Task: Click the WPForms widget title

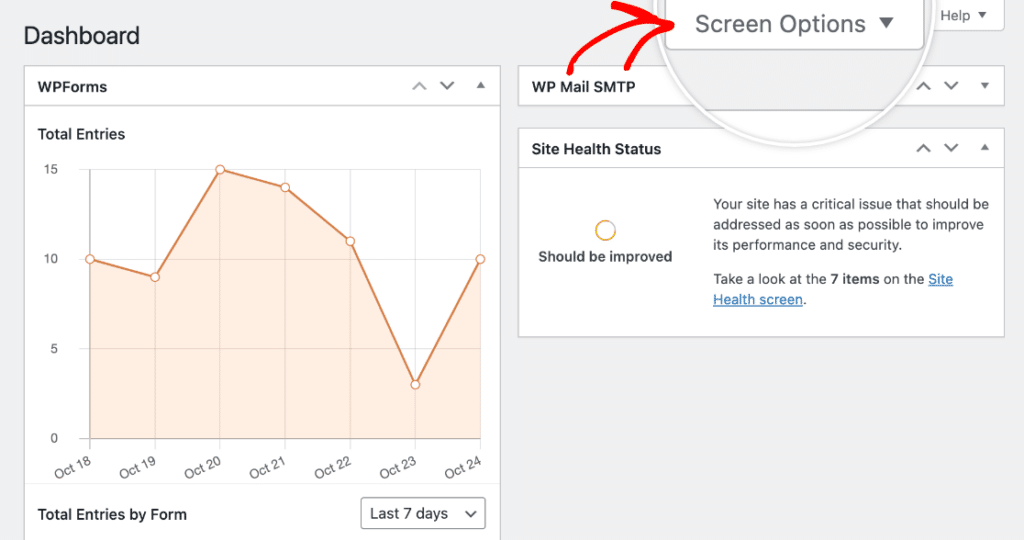Action: click(x=72, y=87)
